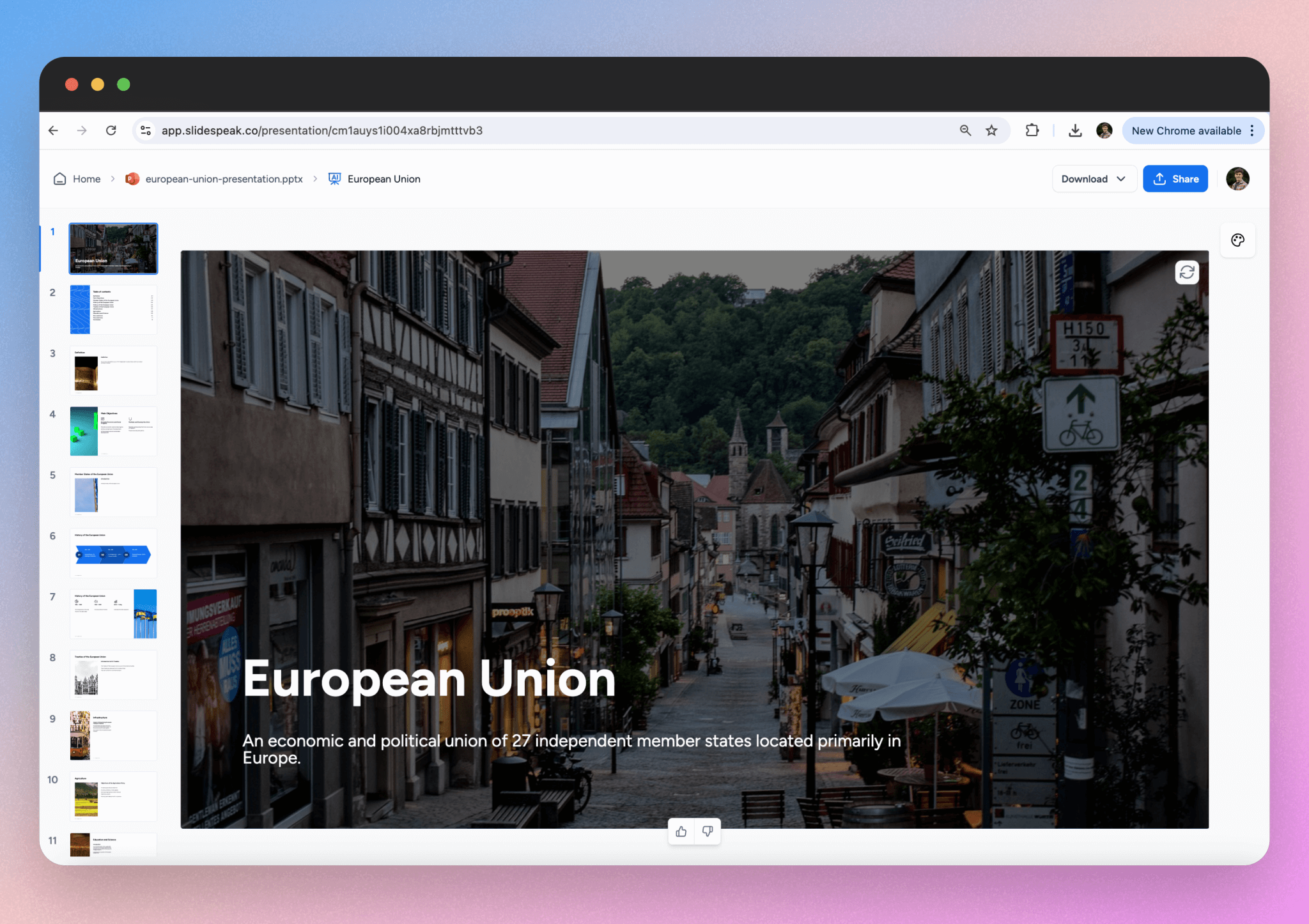The image size is (1309, 924).
Task: Bookmark this page with the star icon
Action: [x=991, y=130]
